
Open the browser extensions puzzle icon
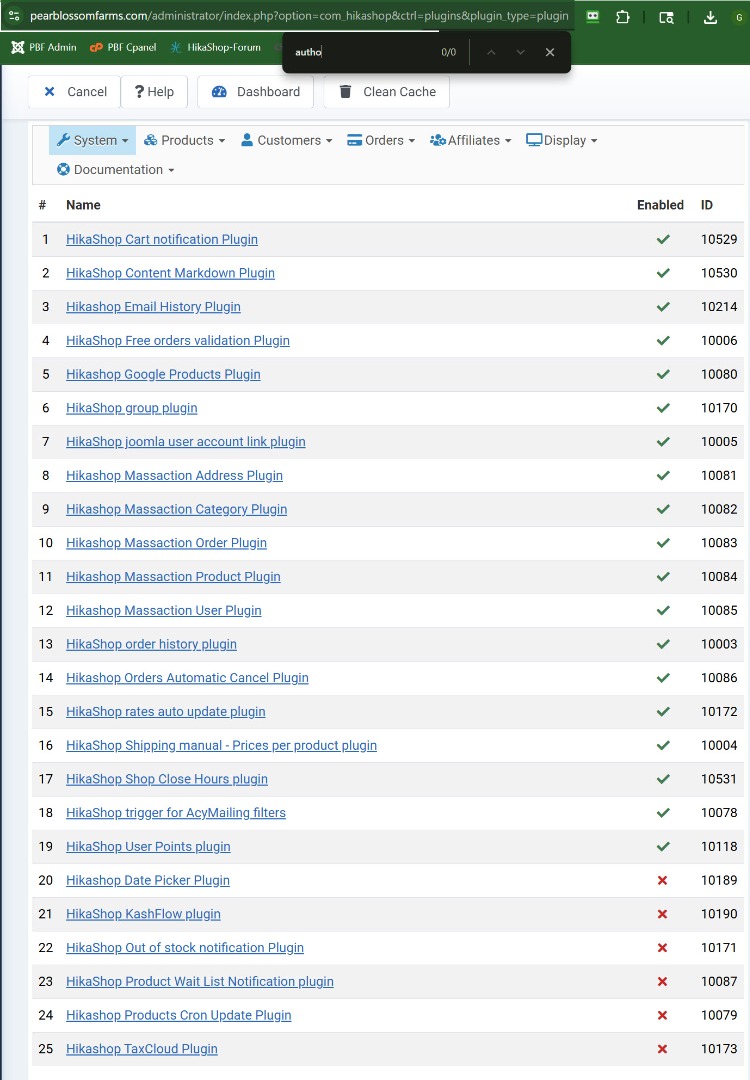tap(622, 17)
